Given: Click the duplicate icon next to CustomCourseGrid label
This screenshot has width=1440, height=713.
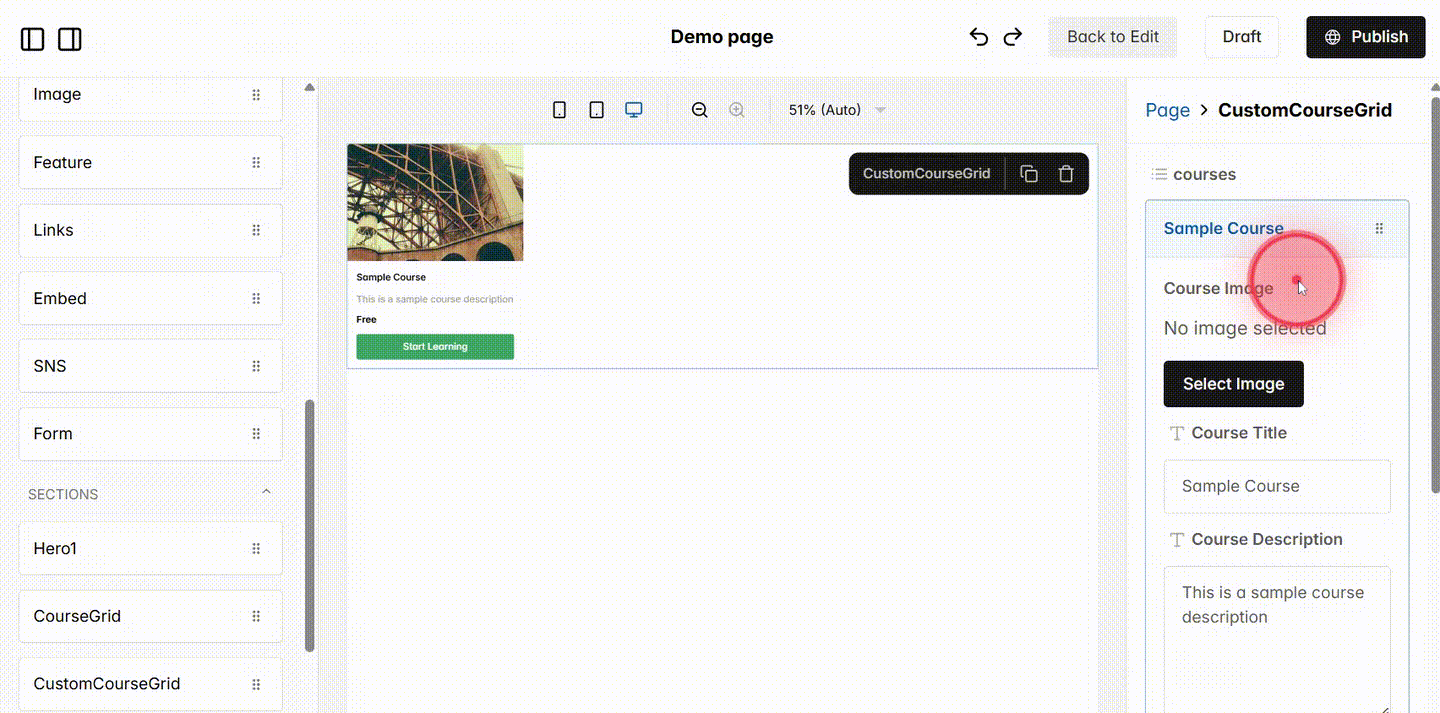Looking at the screenshot, I should [x=1029, y=173].
